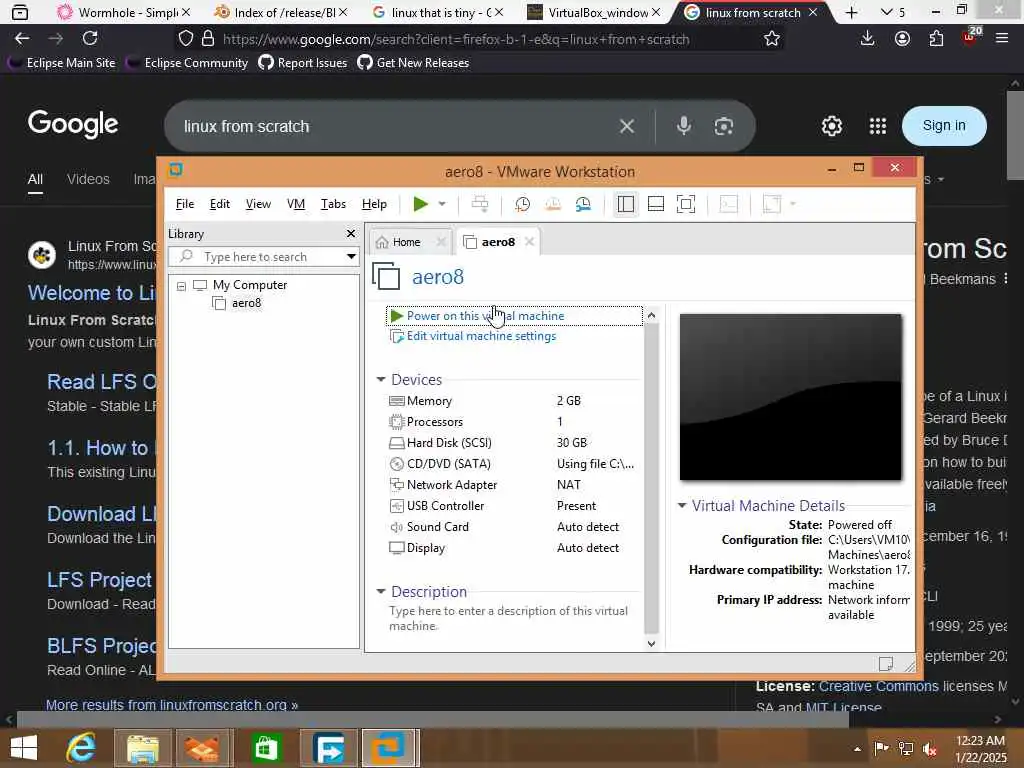Click the scroll up arrow of summary pane
This screenshot has width=1024, height=768.
(651, 315)
